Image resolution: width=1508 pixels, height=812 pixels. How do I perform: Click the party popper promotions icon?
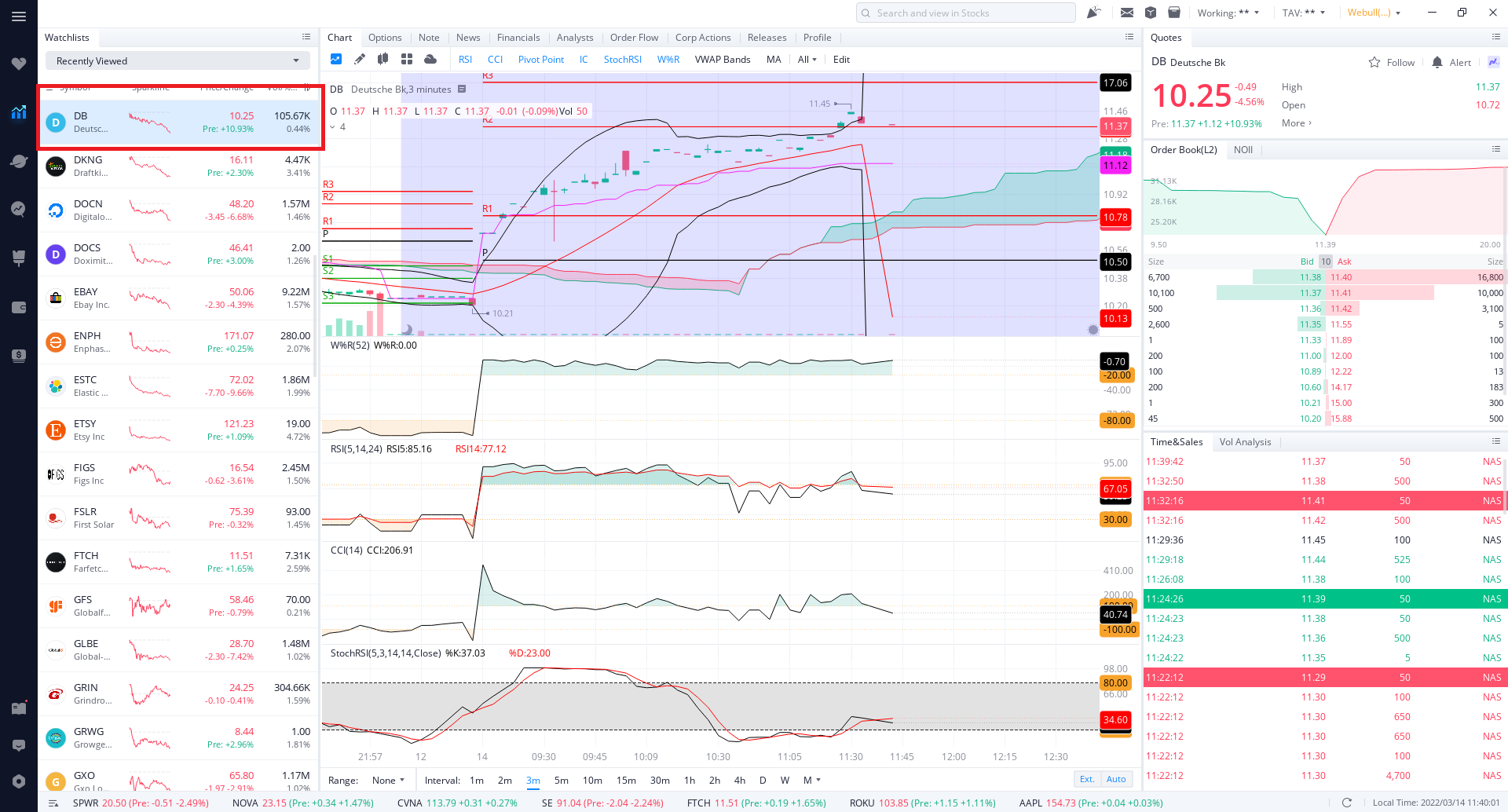(1094, 13)
